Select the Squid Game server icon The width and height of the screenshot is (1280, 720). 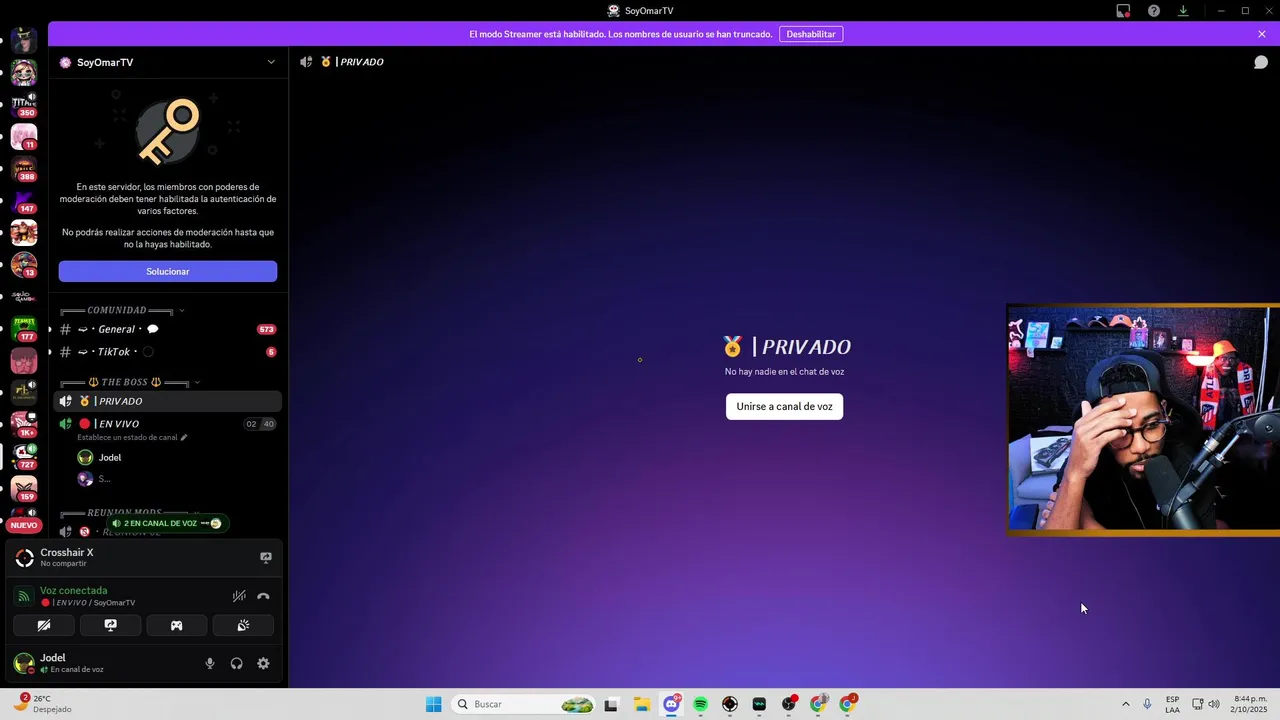click(24, 297)
